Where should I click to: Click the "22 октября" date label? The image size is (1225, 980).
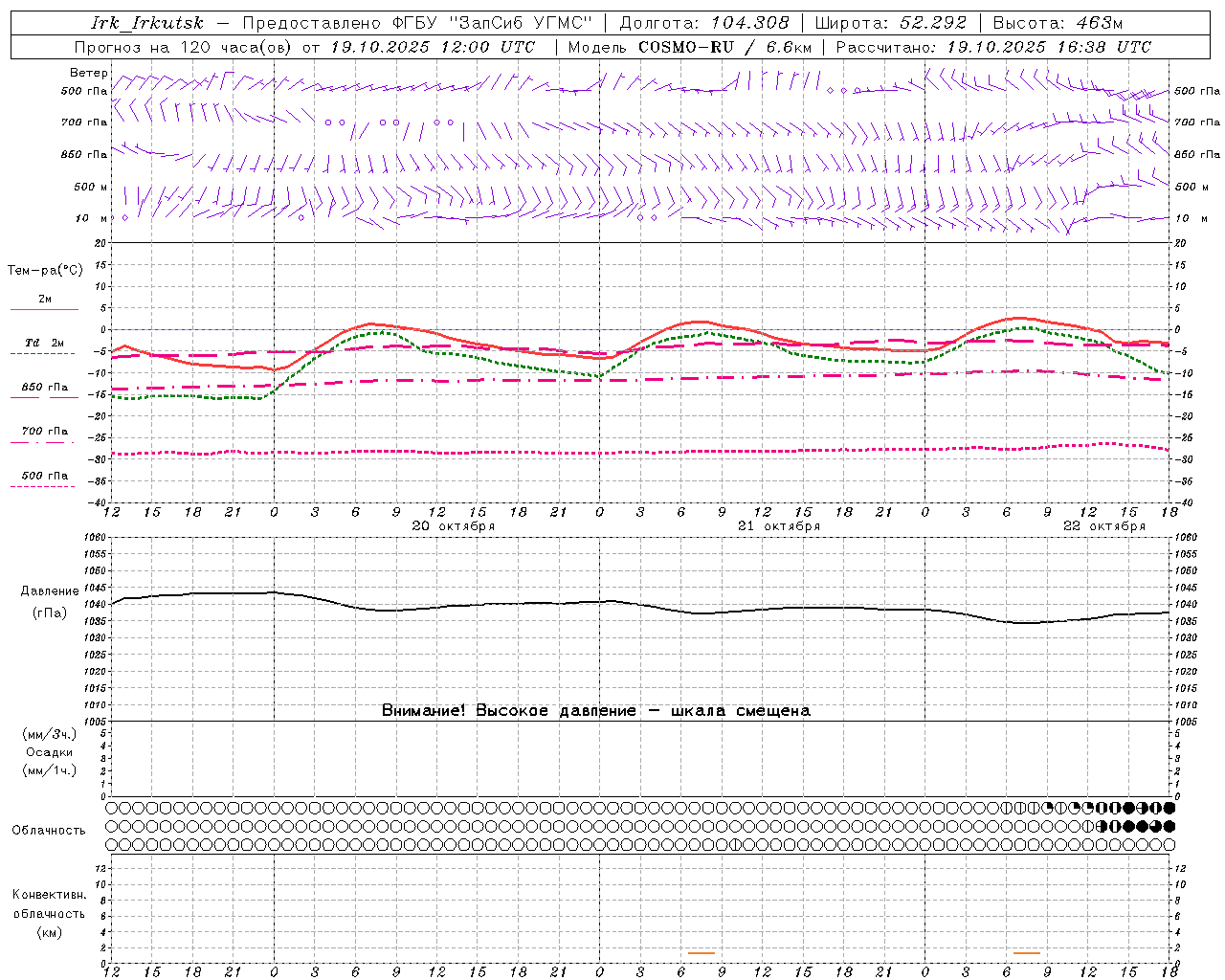pos(1104,526)
